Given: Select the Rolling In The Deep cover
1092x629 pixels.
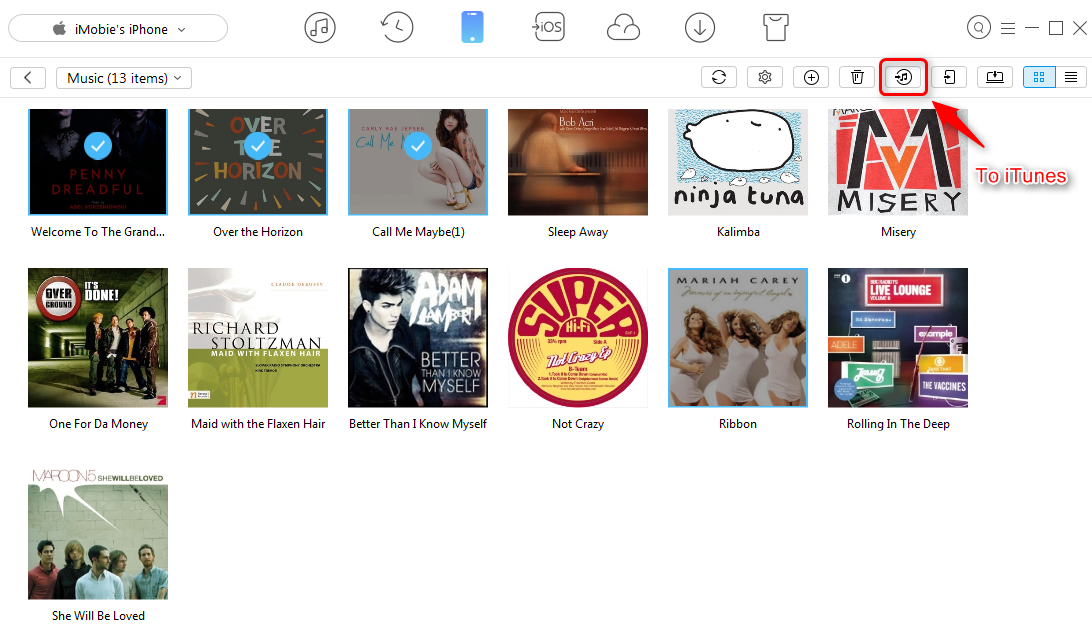Looking at the screenshot, I should (898, 338).
